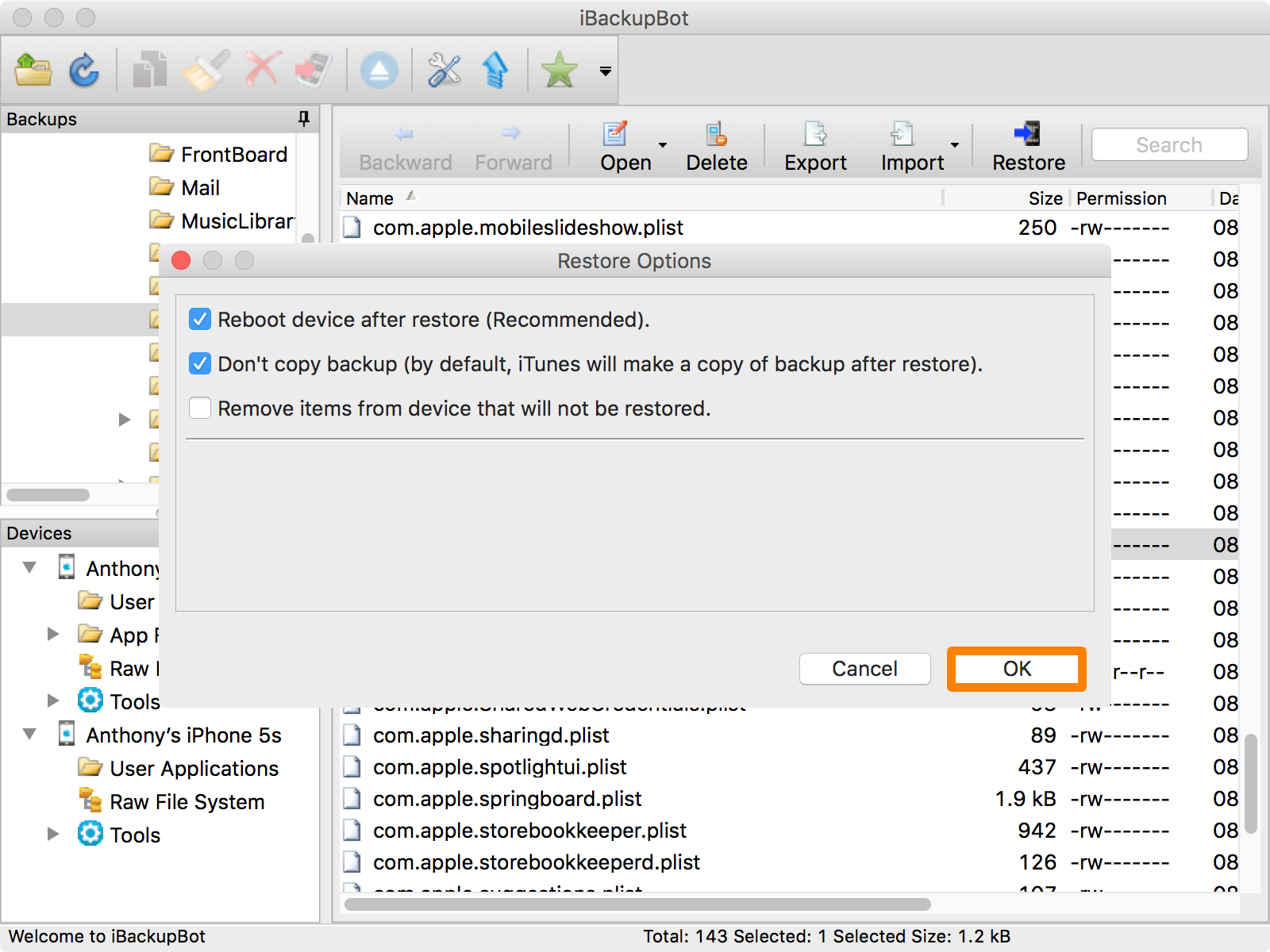Collapse the first Anthony device node
1270x952 pixels.
[x=30, y=567]
